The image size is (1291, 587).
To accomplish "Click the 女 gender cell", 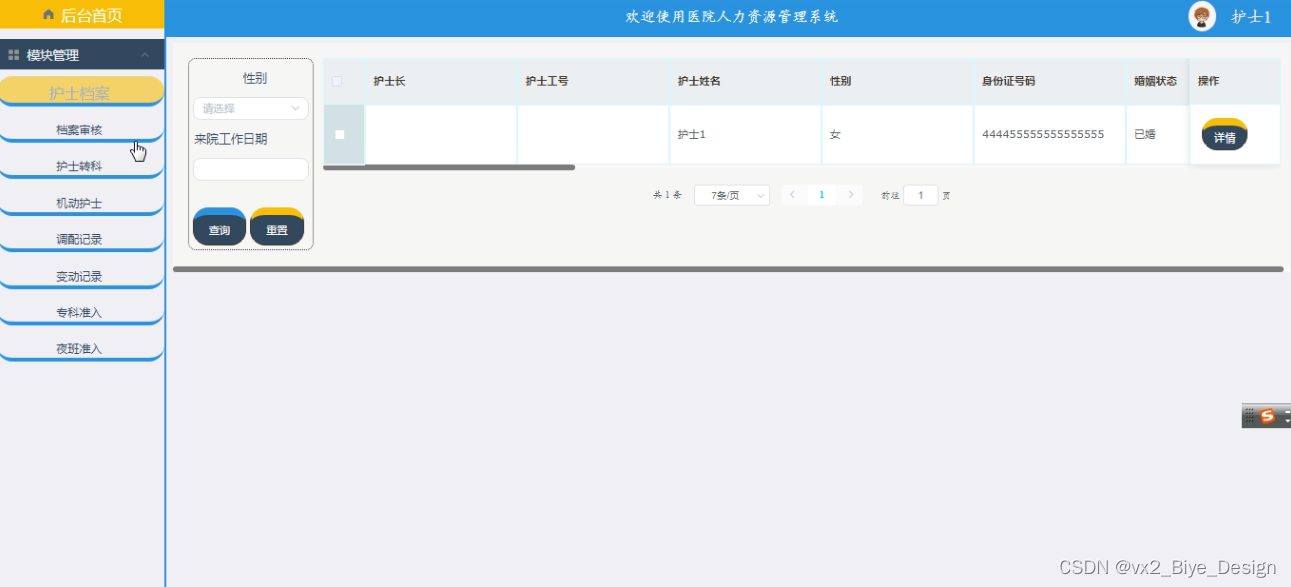I will [x=897, y=134].
